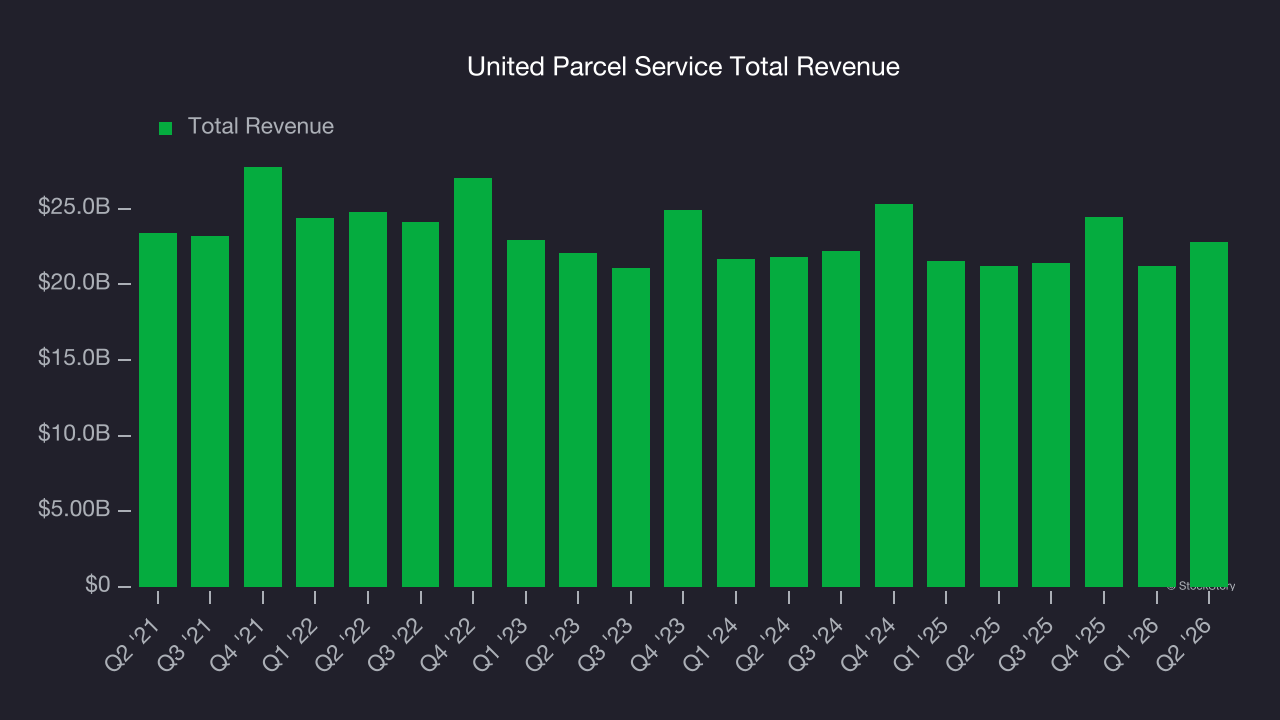Click the Q2 '22 revenue bar

(x=368, y=399)
